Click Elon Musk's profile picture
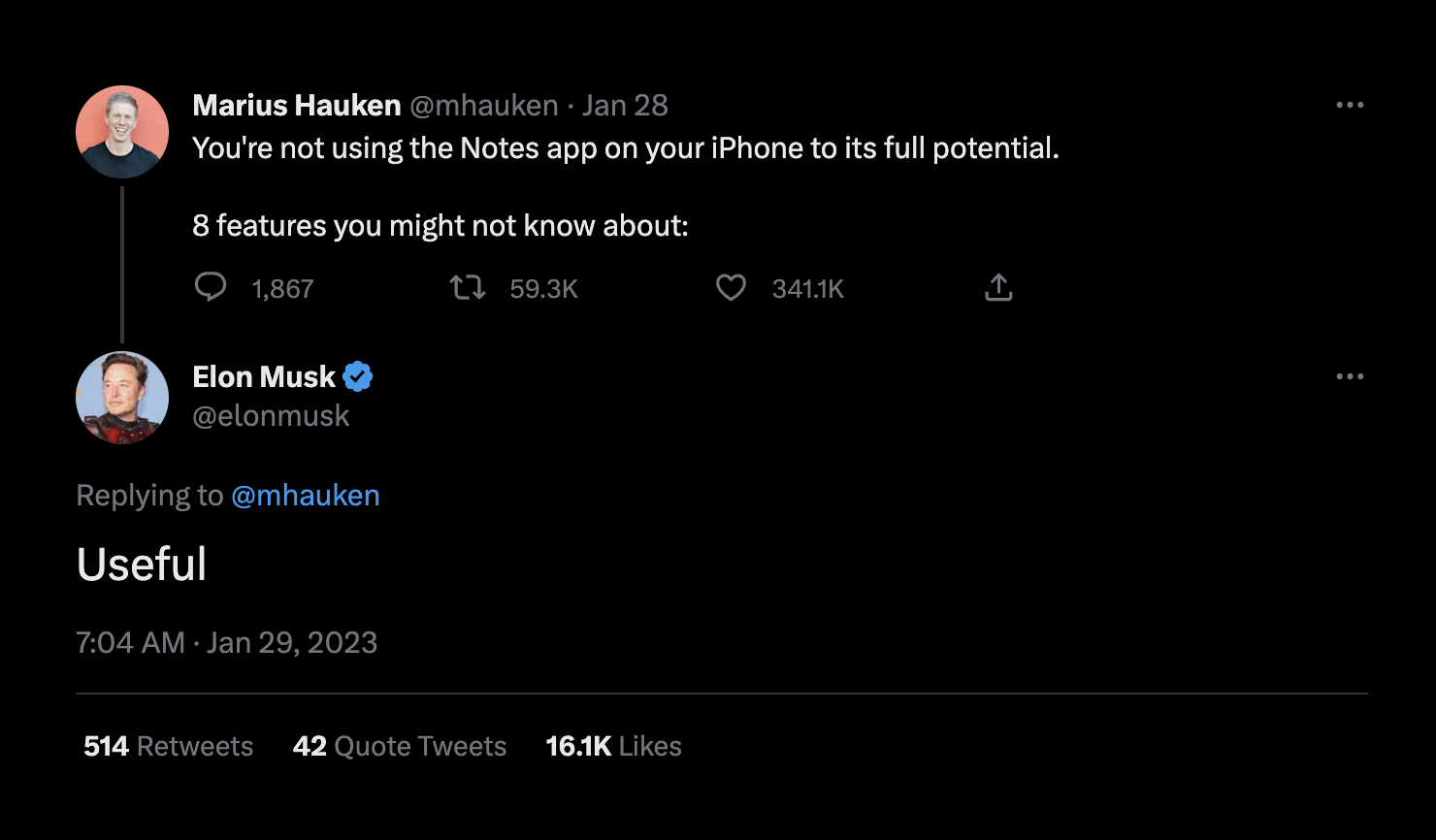Screen dimensions: 1436x840 click(122, 398)
